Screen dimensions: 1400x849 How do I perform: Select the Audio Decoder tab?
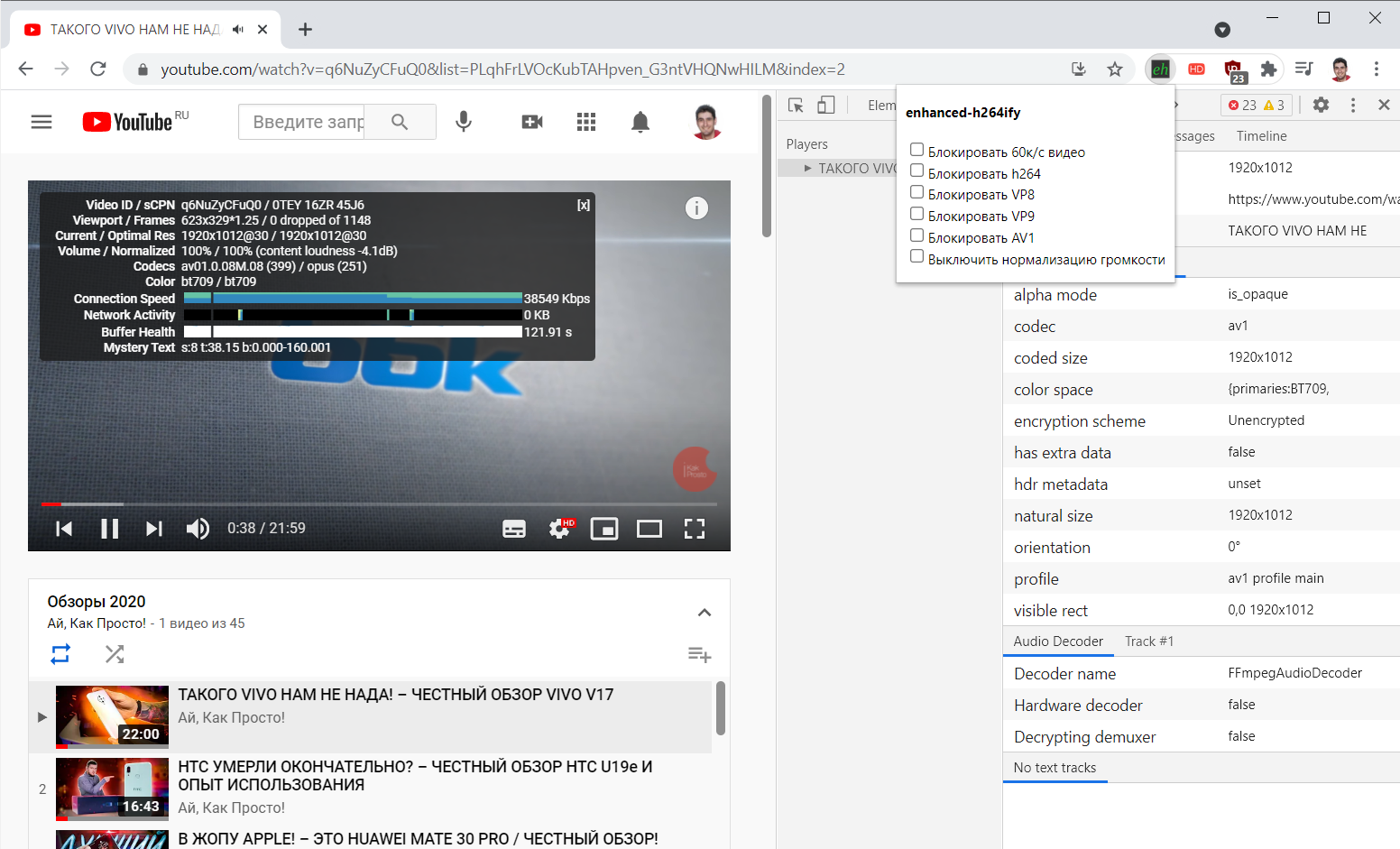pos(1058,641)
